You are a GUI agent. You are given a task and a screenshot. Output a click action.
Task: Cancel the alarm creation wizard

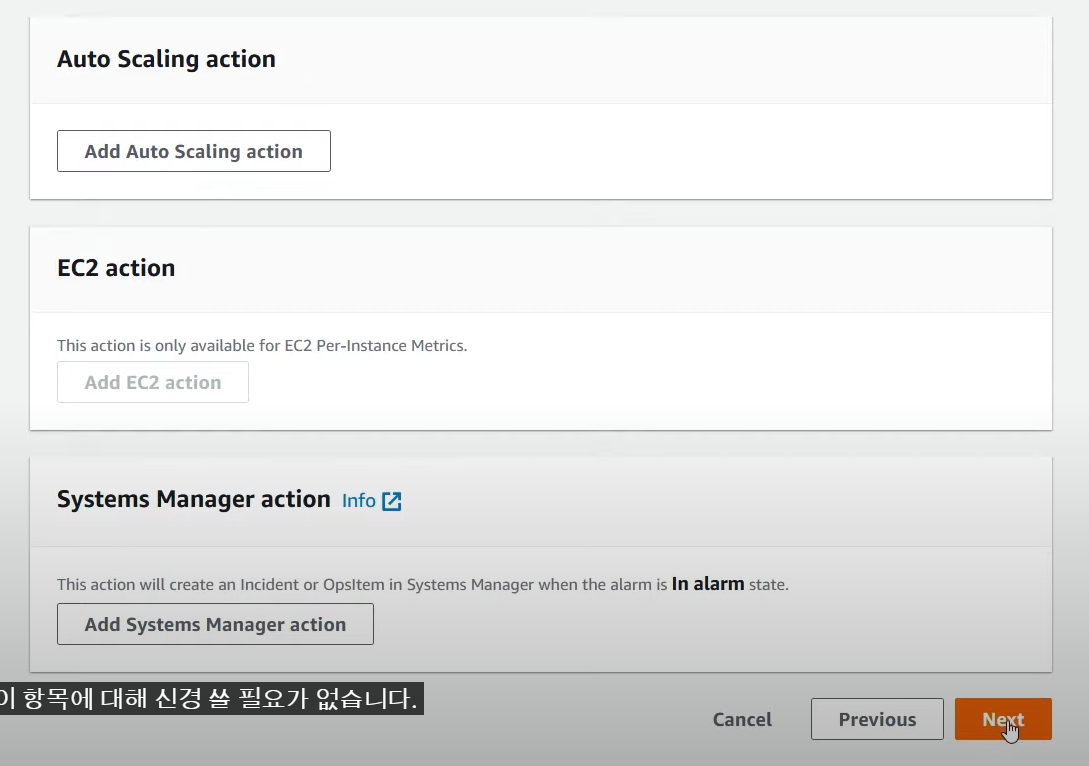(x=742, y=719)
